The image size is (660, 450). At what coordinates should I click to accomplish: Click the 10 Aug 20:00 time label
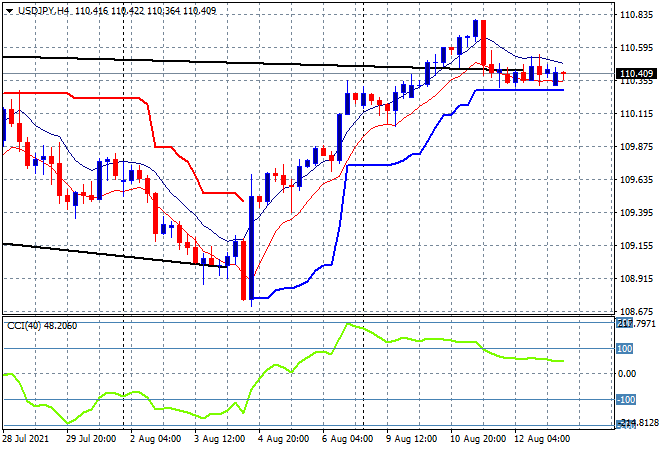[478, 439]
